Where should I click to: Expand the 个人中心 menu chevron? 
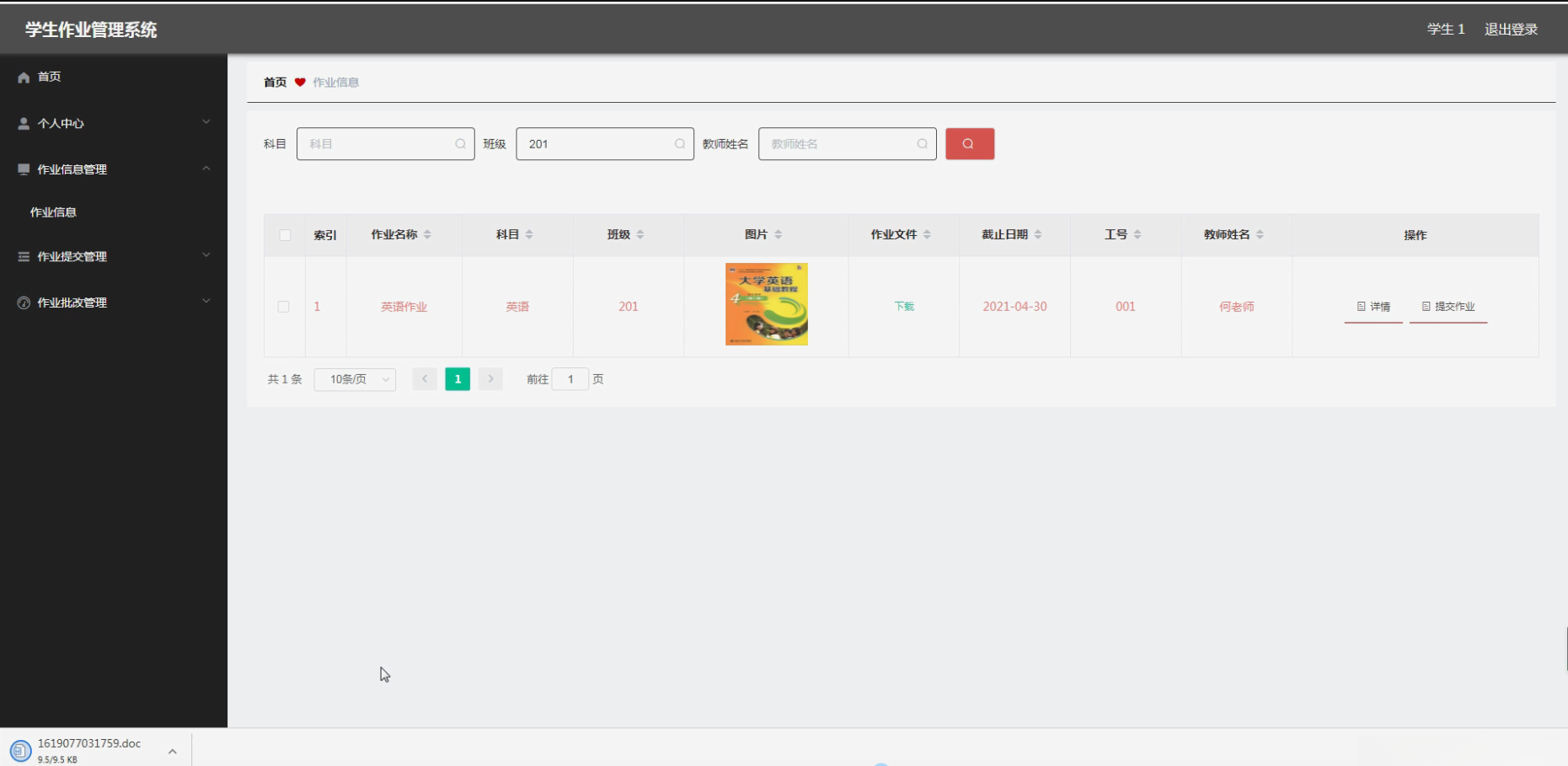click(206, 122)
